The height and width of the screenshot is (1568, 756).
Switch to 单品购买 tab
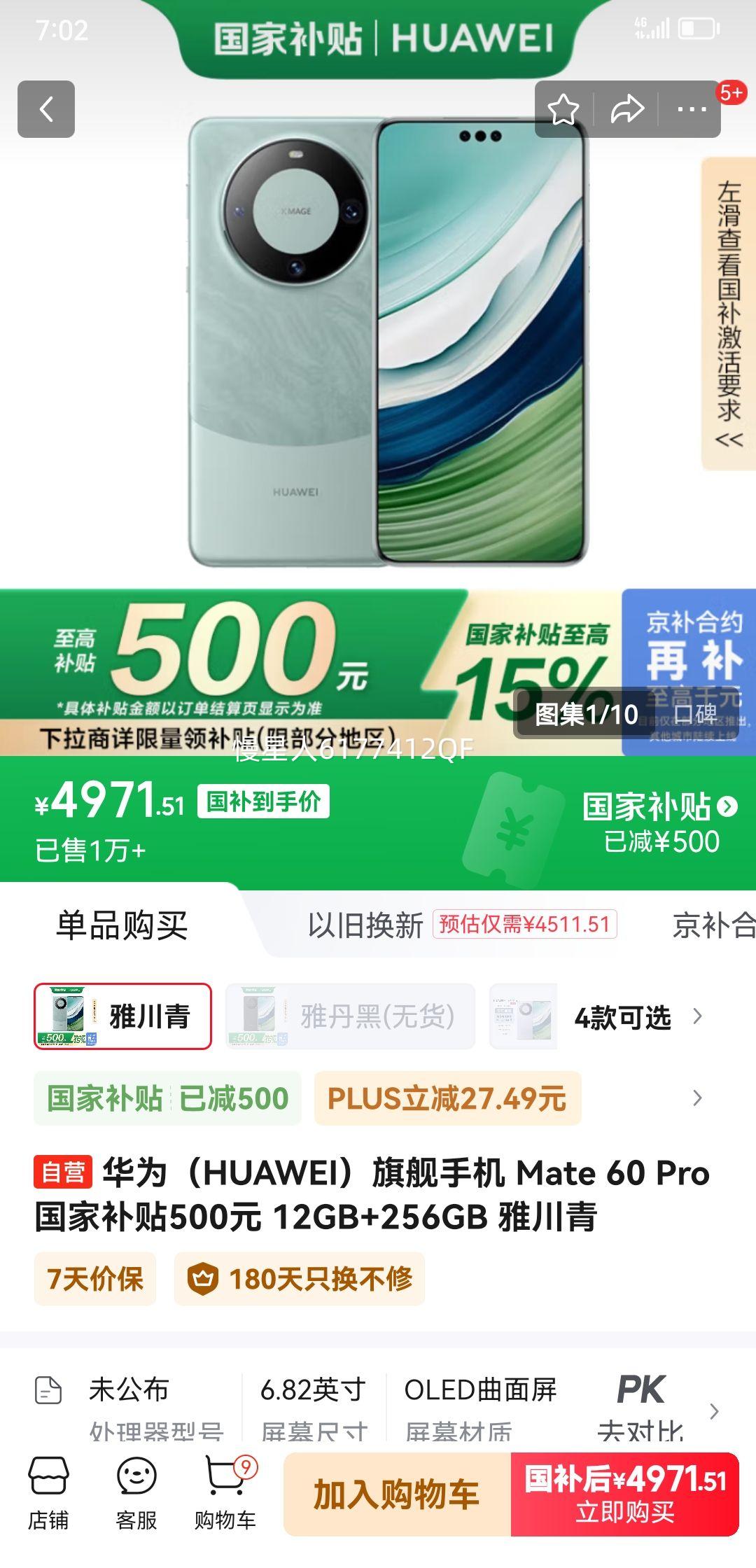point(122,925)
